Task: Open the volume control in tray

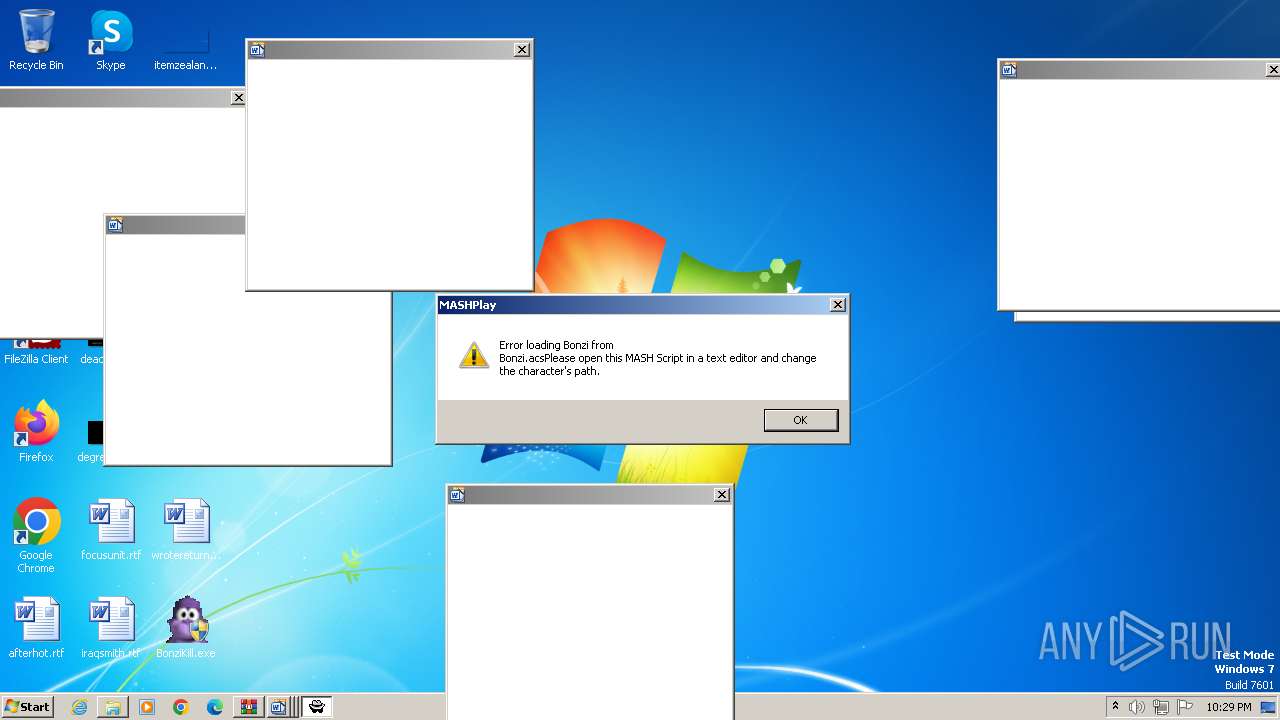Action: pos(1137,707)
